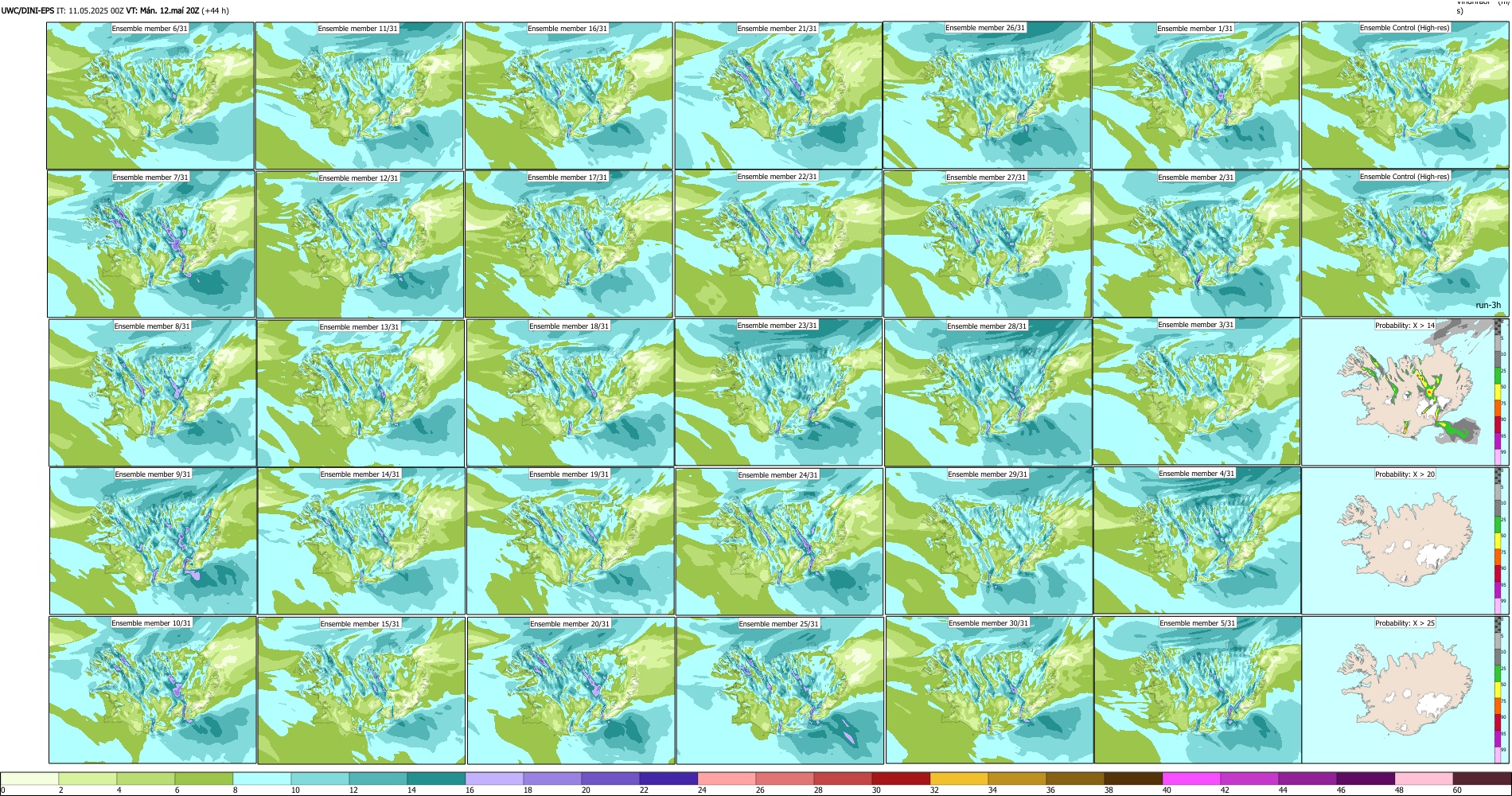Click the dark teal 14–16 legend swatch

click(436, 778)
